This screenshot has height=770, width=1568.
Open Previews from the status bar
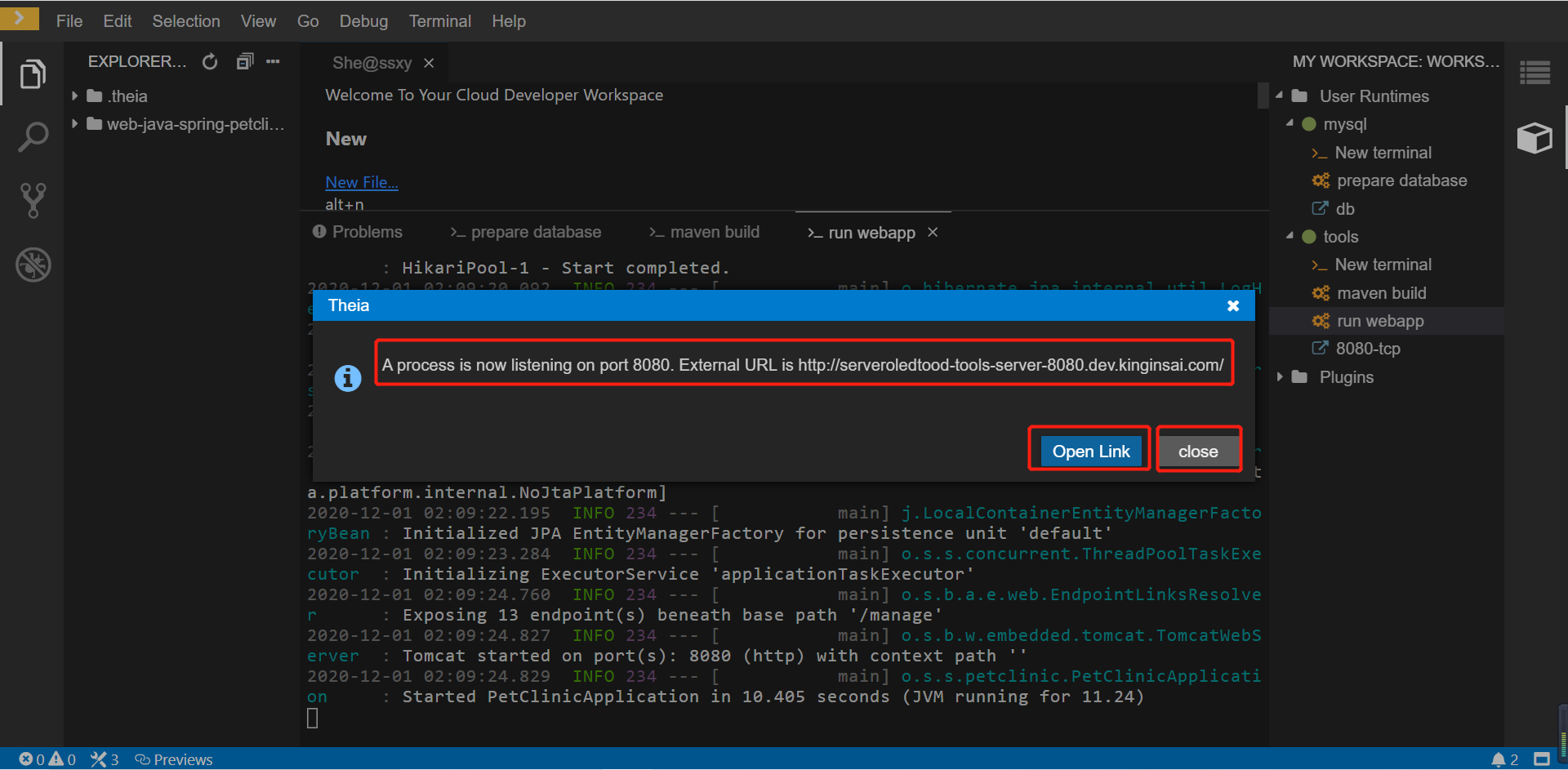174,759
